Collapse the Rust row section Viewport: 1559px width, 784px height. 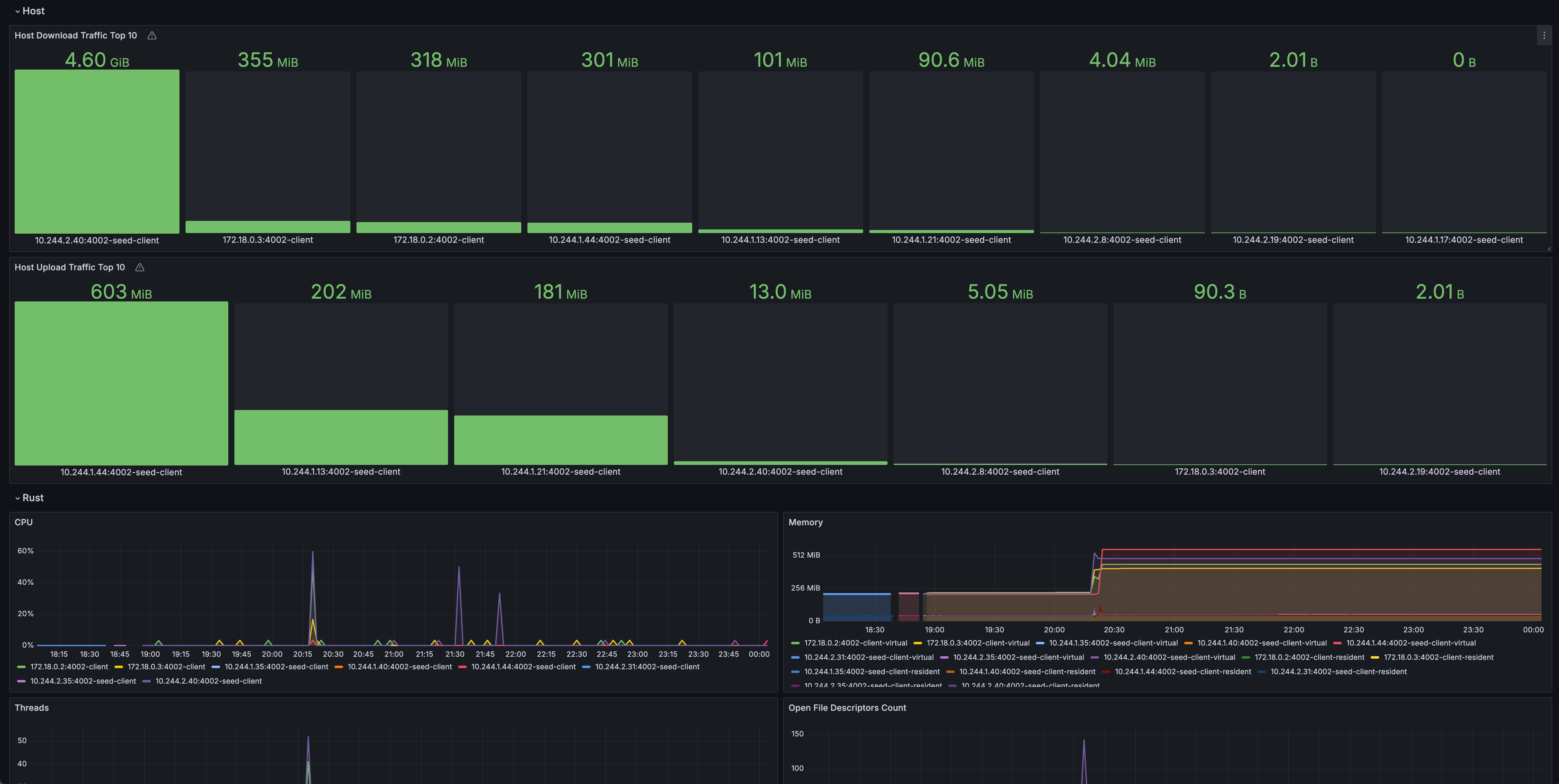tap(33, 498)
